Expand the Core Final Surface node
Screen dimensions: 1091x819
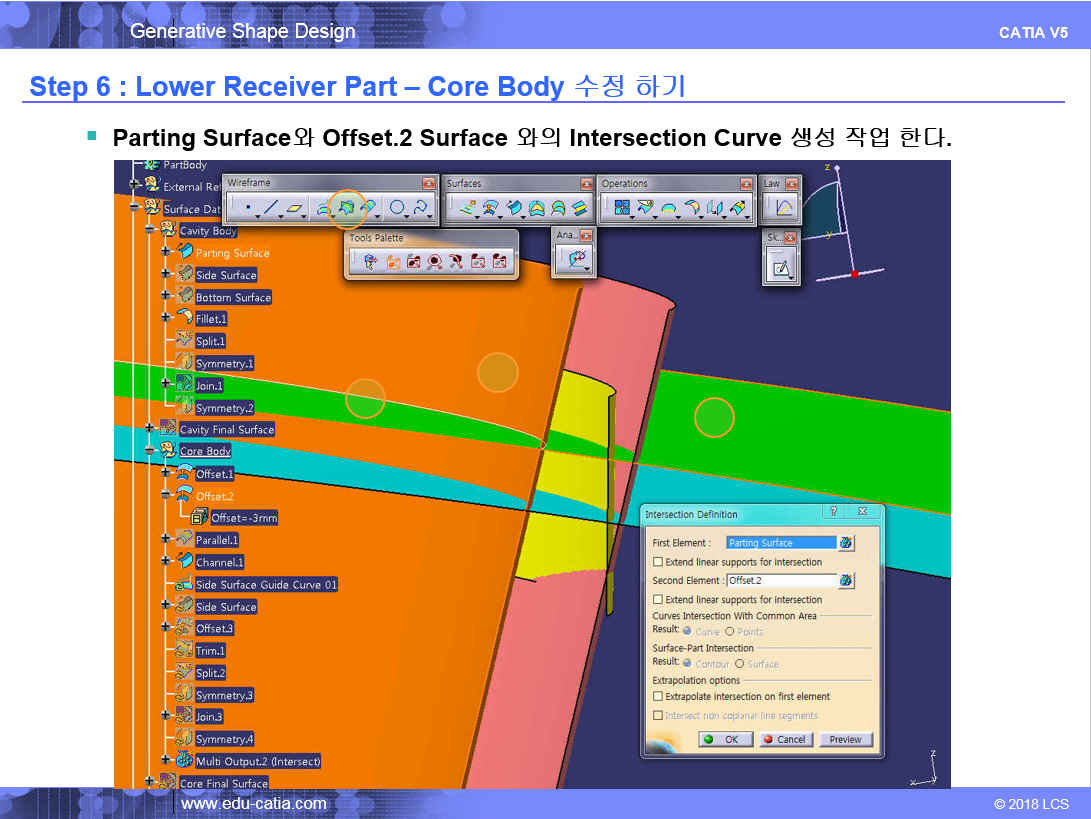[x=150, y=782]
